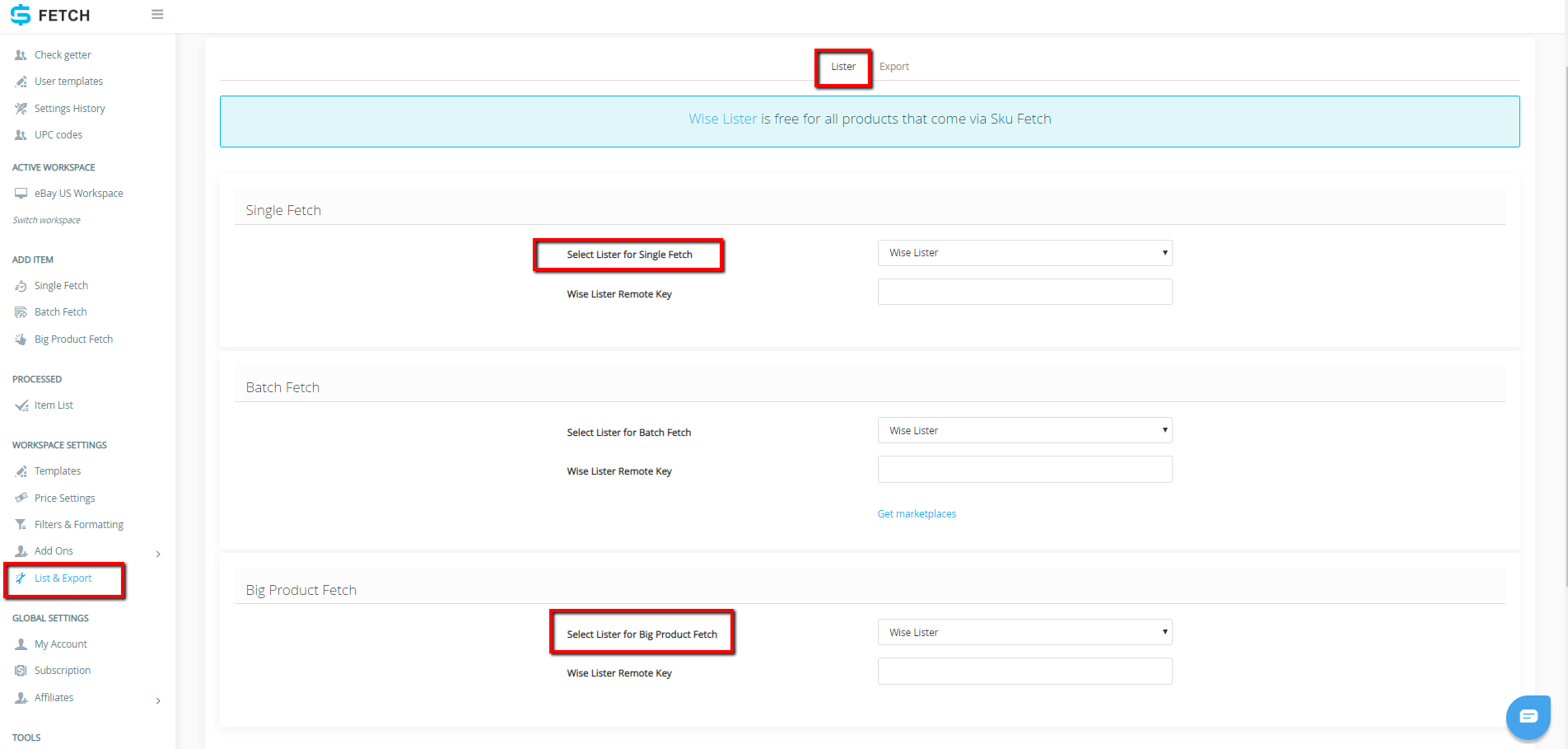Click the Big Product Fetch icon
The image size is (1568, 749).
[x=21, y=339]
